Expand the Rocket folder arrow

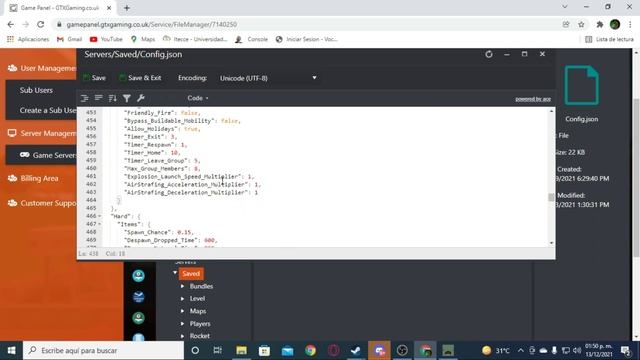pyautogui.click(x=182, y=336)
